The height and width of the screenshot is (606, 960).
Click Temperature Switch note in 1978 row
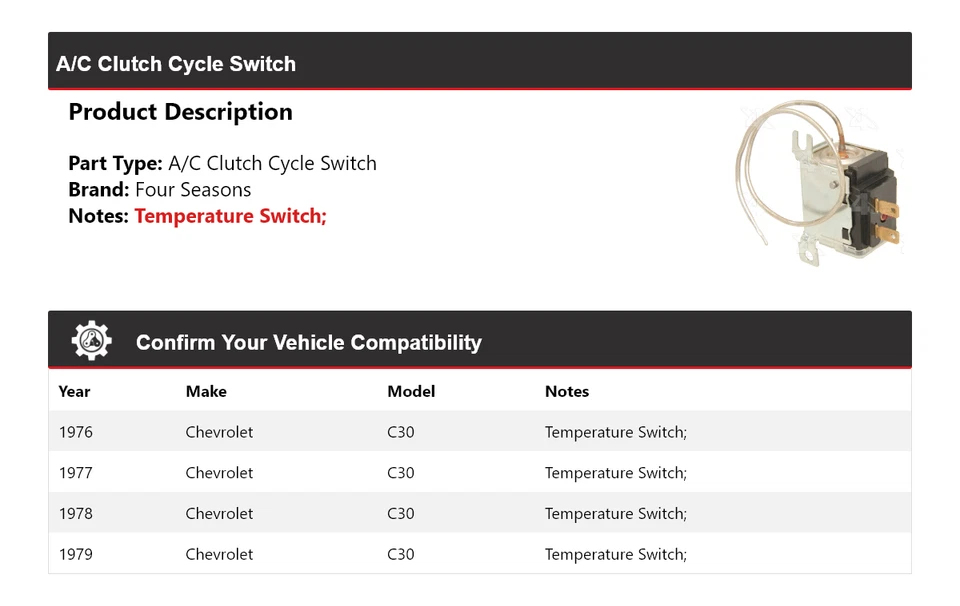(x=615, y=514)
